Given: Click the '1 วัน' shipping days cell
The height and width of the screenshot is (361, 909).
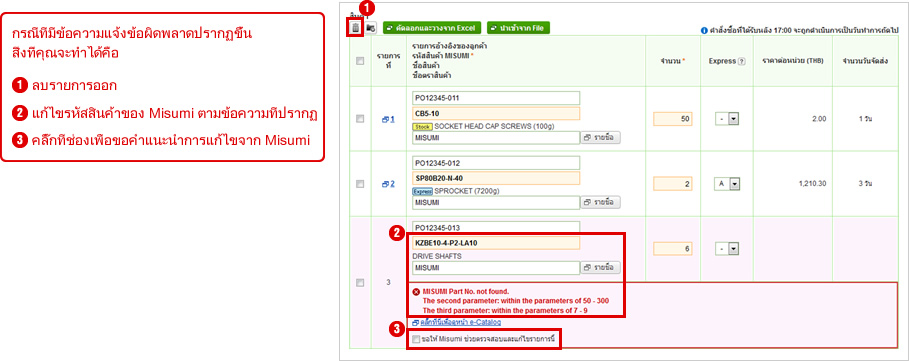Looking at the screenshot, I should click(x=866, y=119).
